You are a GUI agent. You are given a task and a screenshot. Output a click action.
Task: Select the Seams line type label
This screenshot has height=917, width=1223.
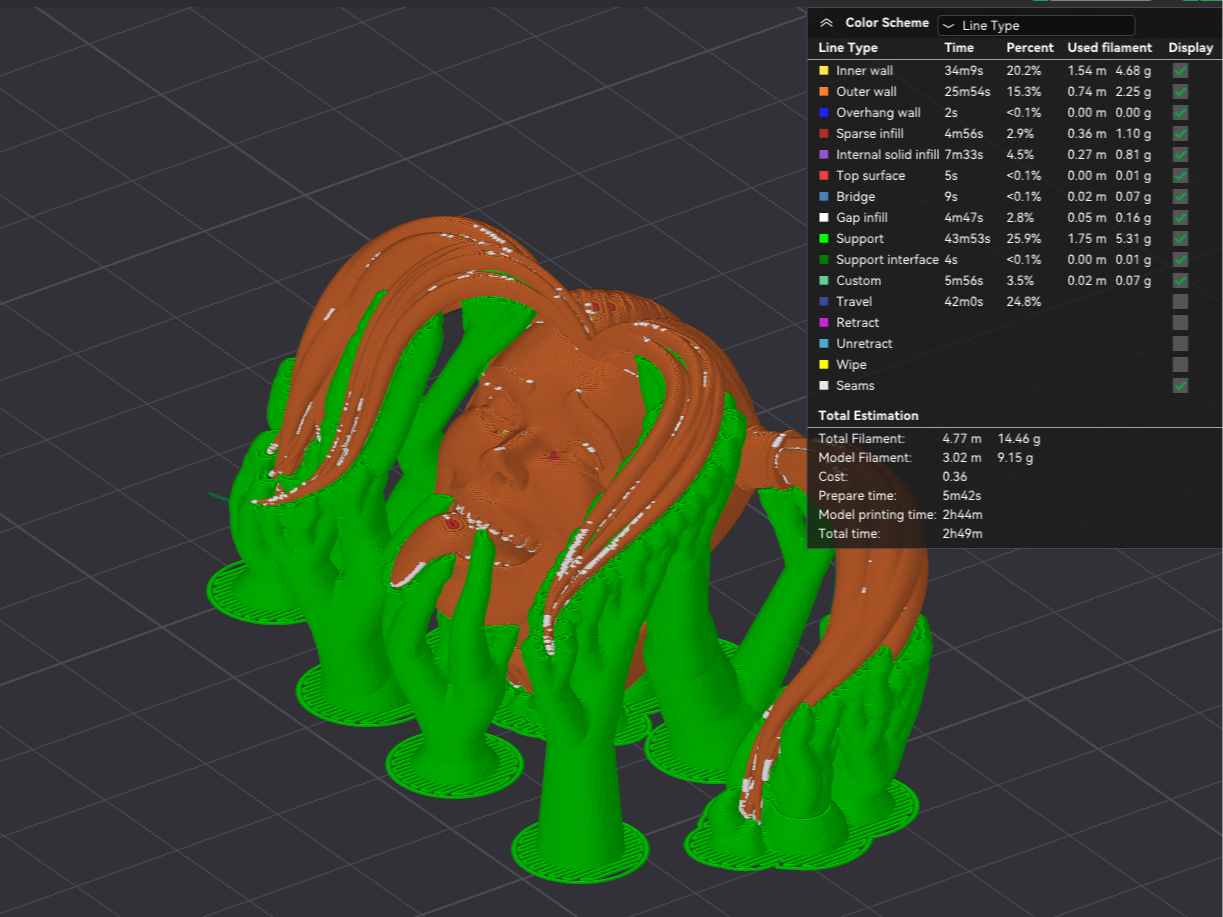855,385
